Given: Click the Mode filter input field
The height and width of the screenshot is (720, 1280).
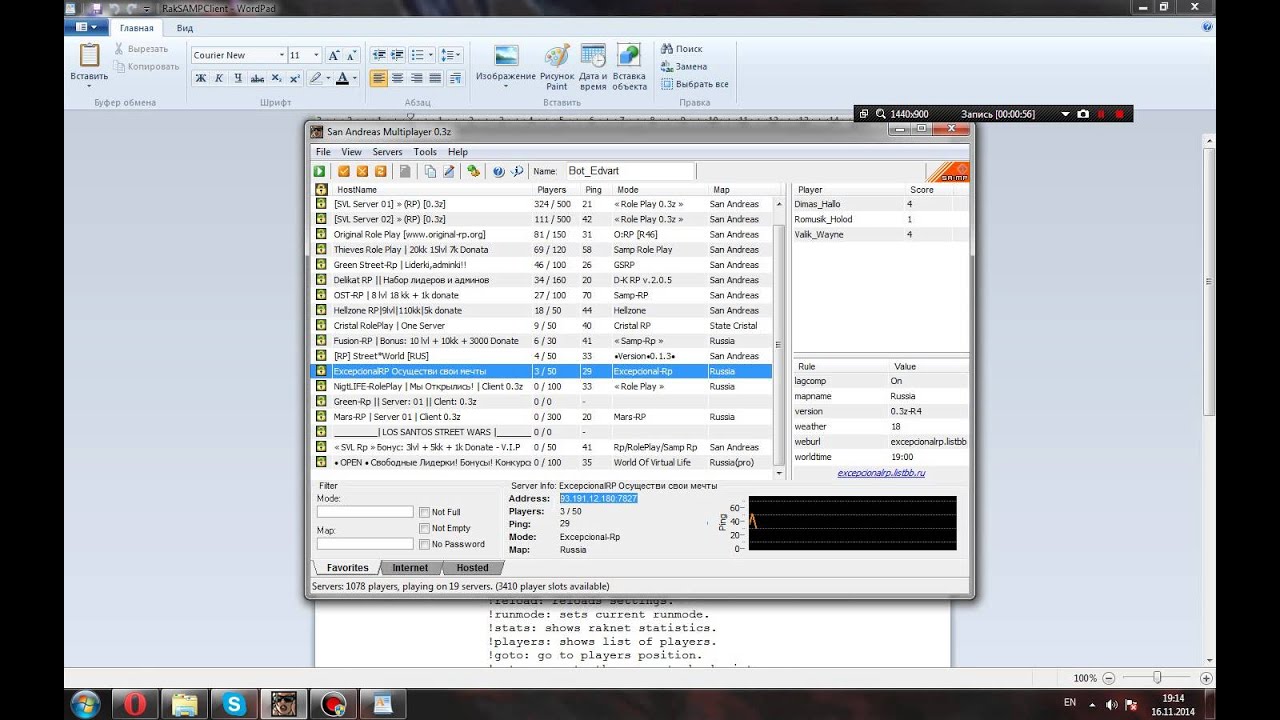Looking at the screenshot, I should pos(365,512).
